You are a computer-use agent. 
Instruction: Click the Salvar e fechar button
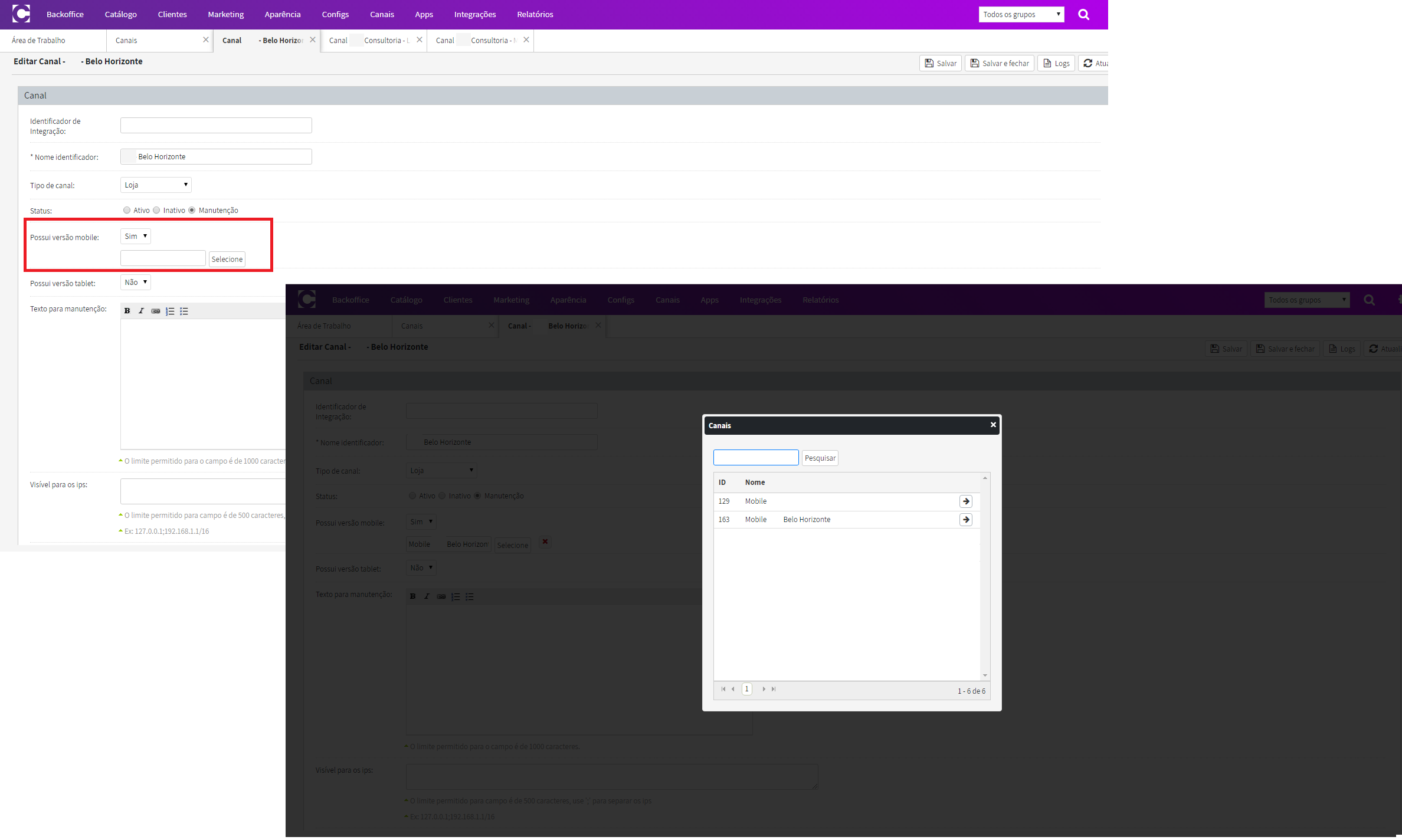[1000, 63]
